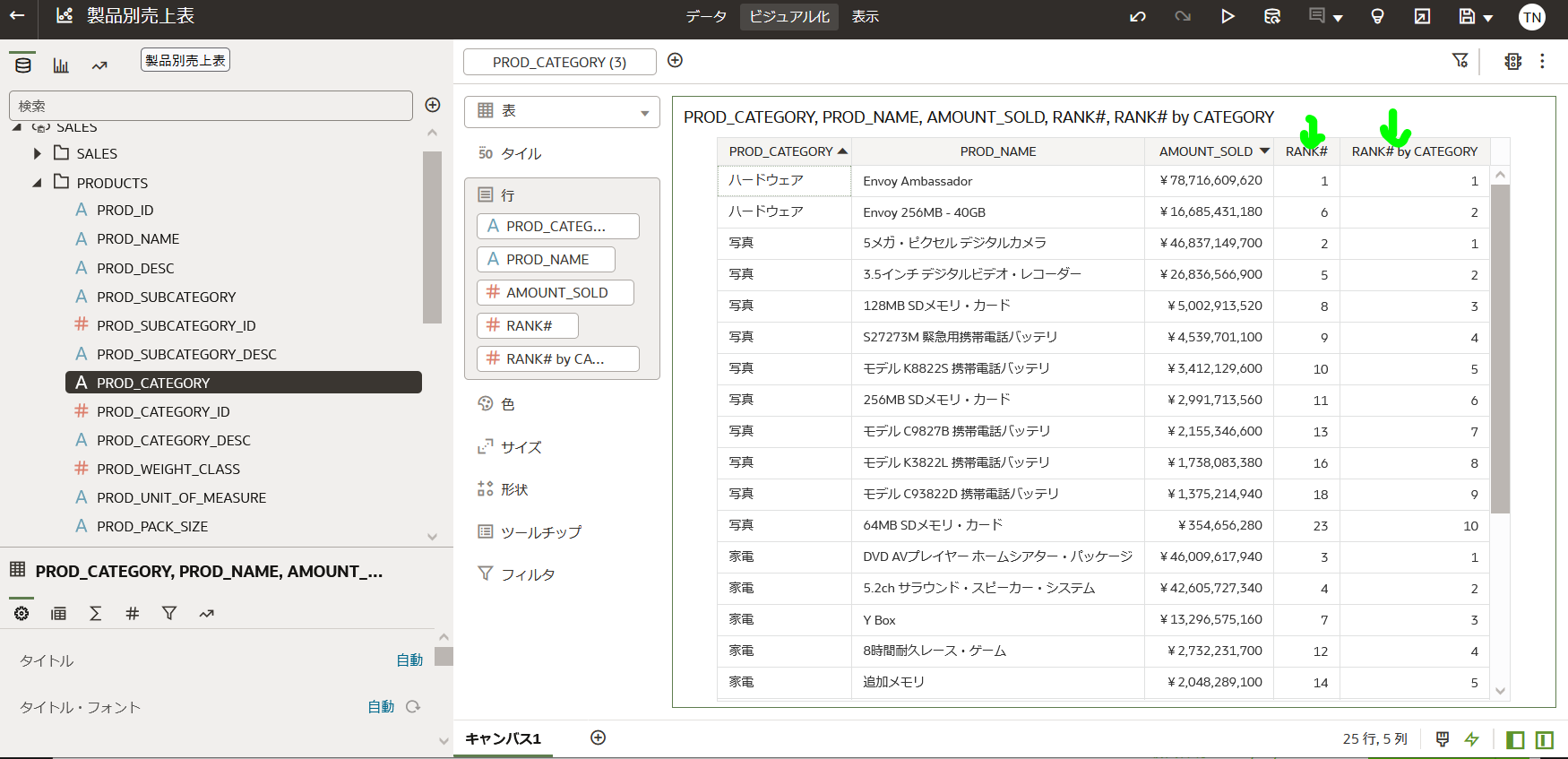The height and width of the screenshot is (759, 1568).
Task: Open the canvas settings gear icon
Action: [1513, 61]
